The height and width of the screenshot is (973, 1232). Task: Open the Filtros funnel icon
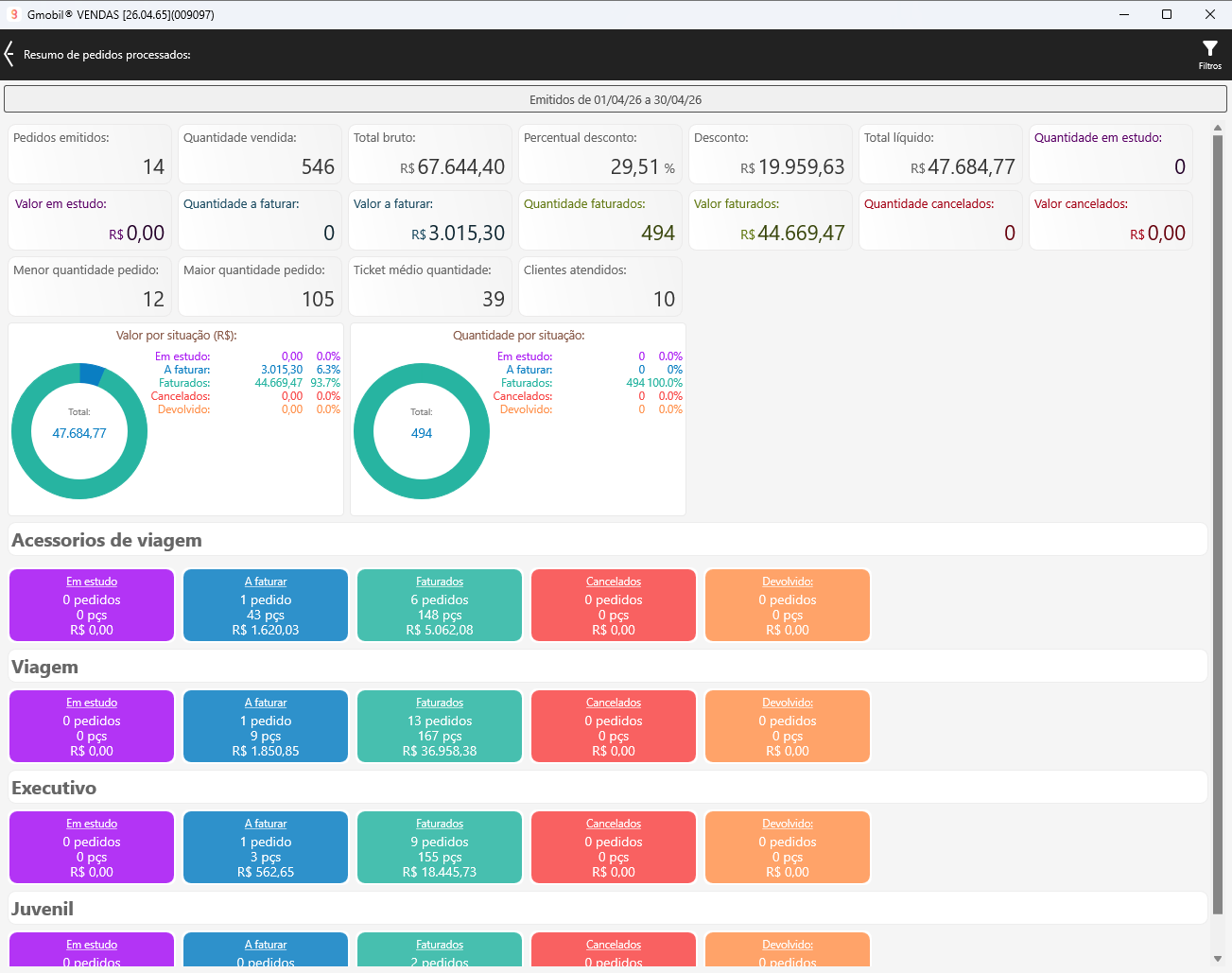tap(1209, 55)
